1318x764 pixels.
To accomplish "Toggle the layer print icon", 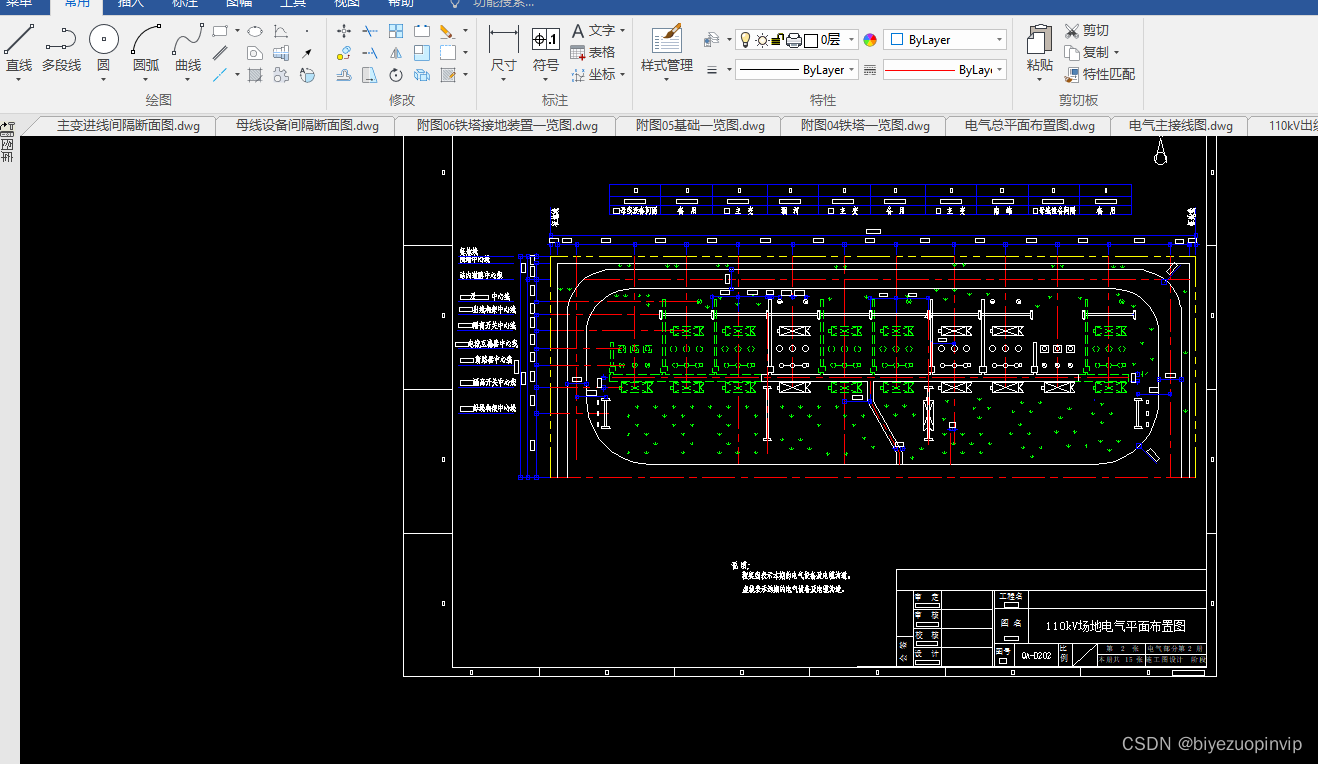I will click(x=794, y=40).
